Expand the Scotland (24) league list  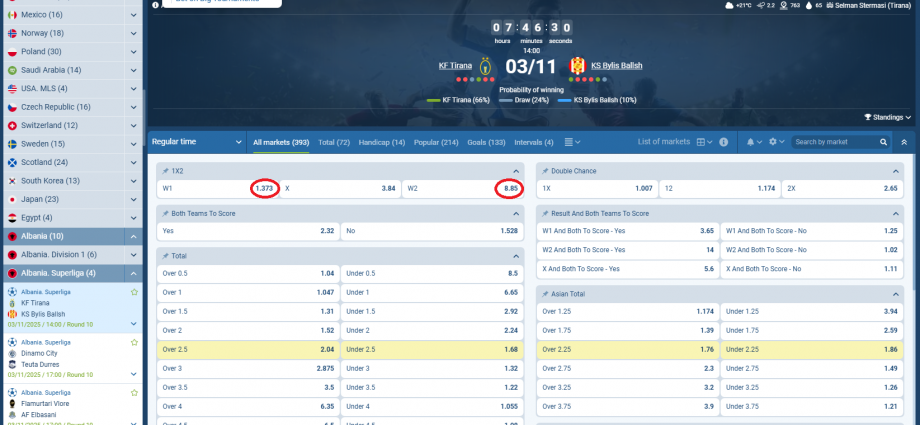tap(134, 162)
